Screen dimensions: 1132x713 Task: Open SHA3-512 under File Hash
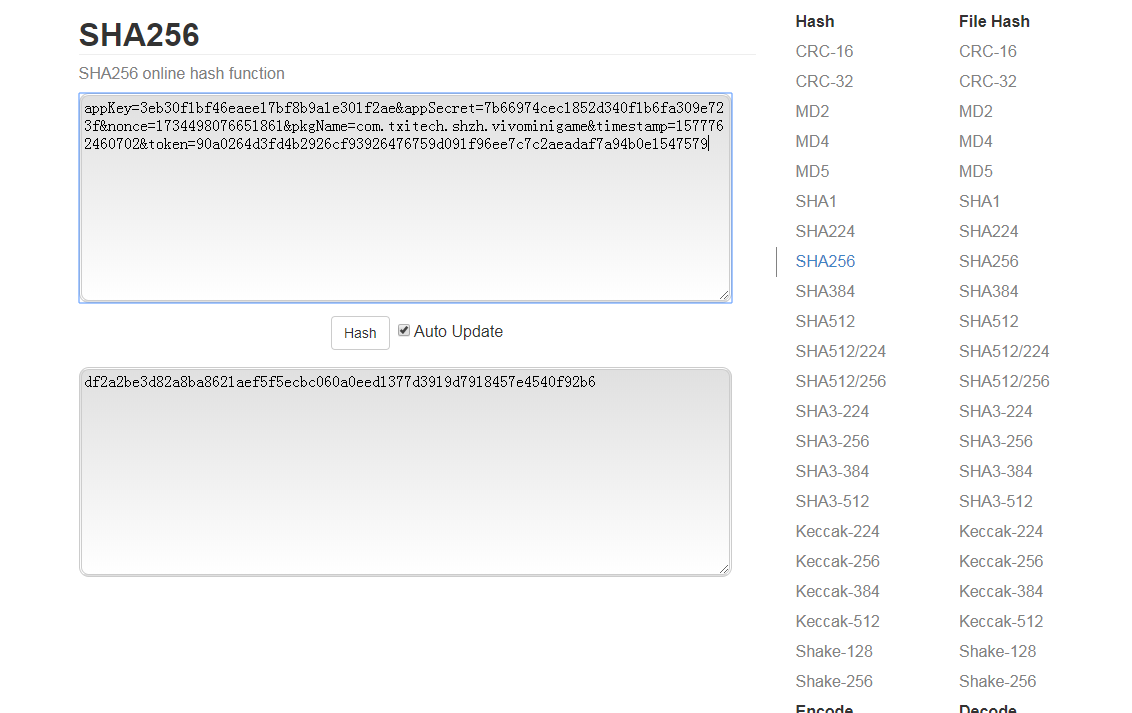click(996, 501)
